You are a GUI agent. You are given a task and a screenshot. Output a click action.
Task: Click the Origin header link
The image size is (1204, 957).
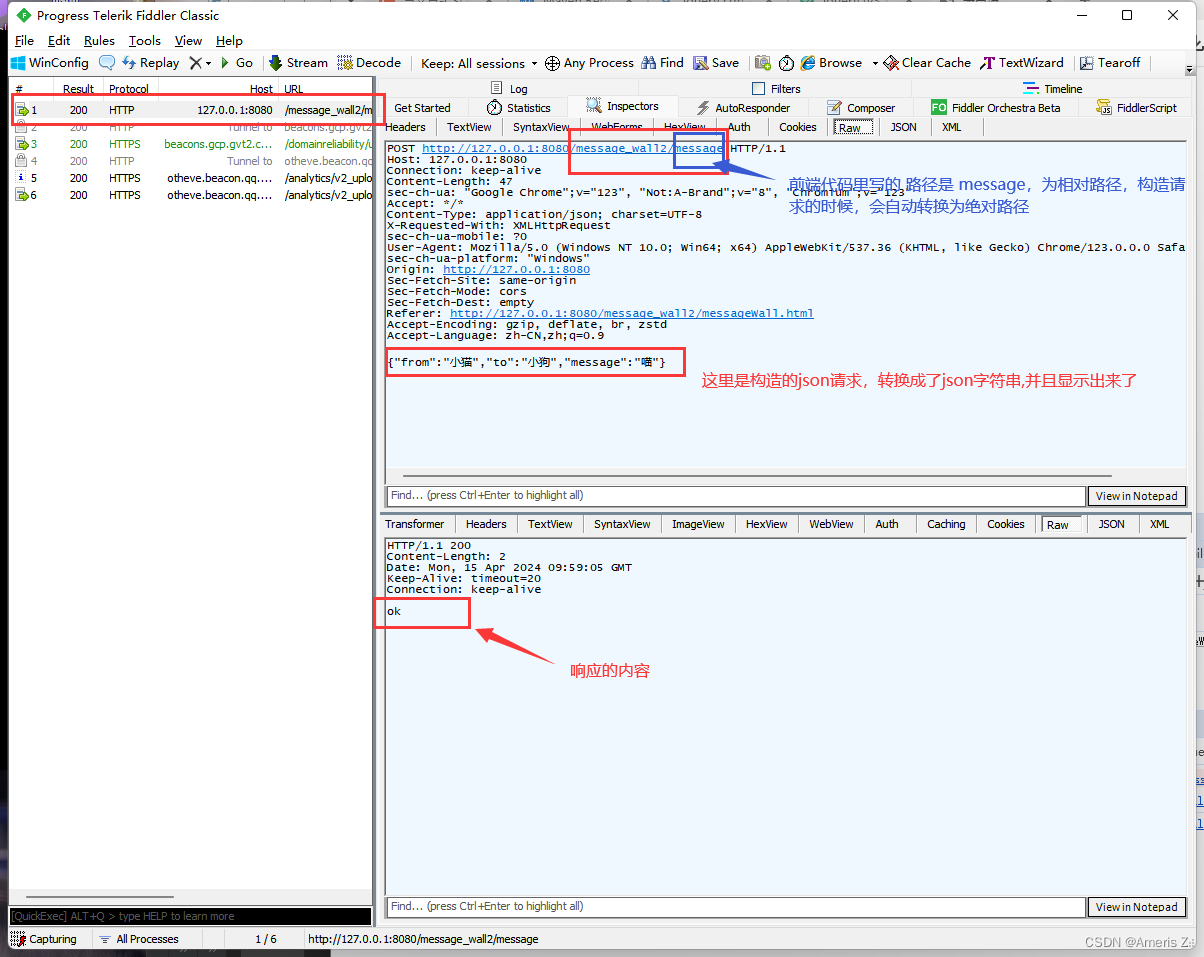tap(516, 269)
